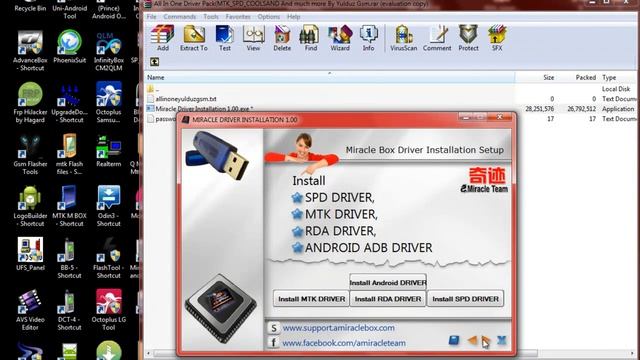Open the DCT-4 Shortcut desktop icon

click(69, 310)
